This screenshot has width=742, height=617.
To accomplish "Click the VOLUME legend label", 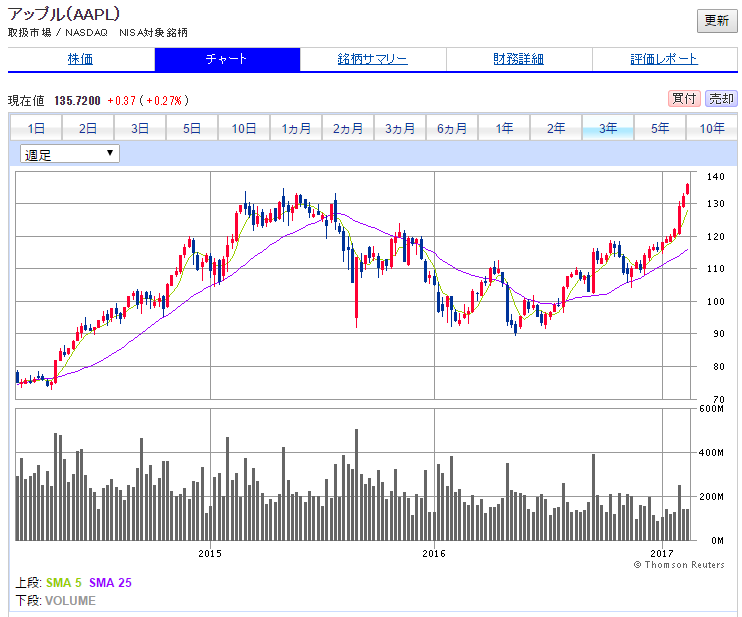I will [x=71, y=601].
